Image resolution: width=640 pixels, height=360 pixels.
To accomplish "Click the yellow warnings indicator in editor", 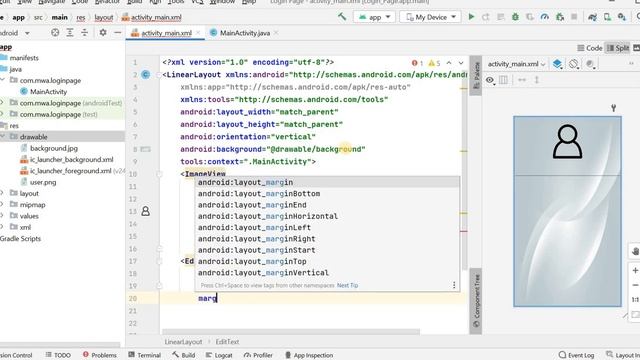I will [x=434, y=63].
